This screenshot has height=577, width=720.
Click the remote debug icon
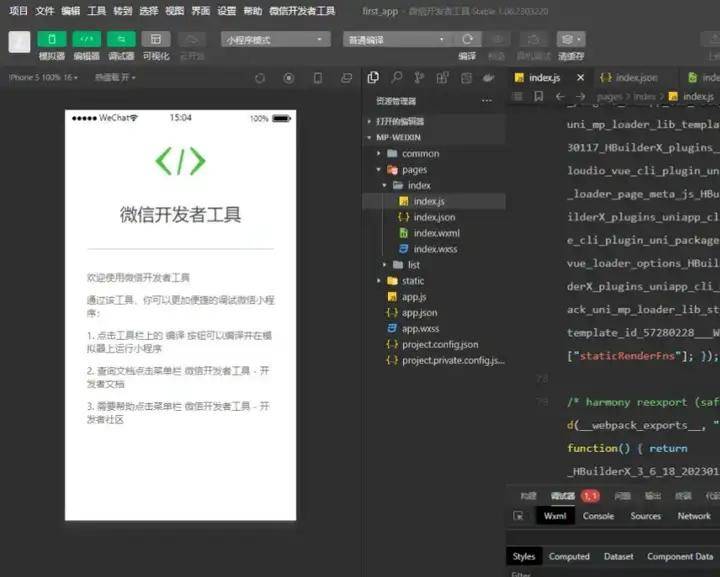[533, 39]
